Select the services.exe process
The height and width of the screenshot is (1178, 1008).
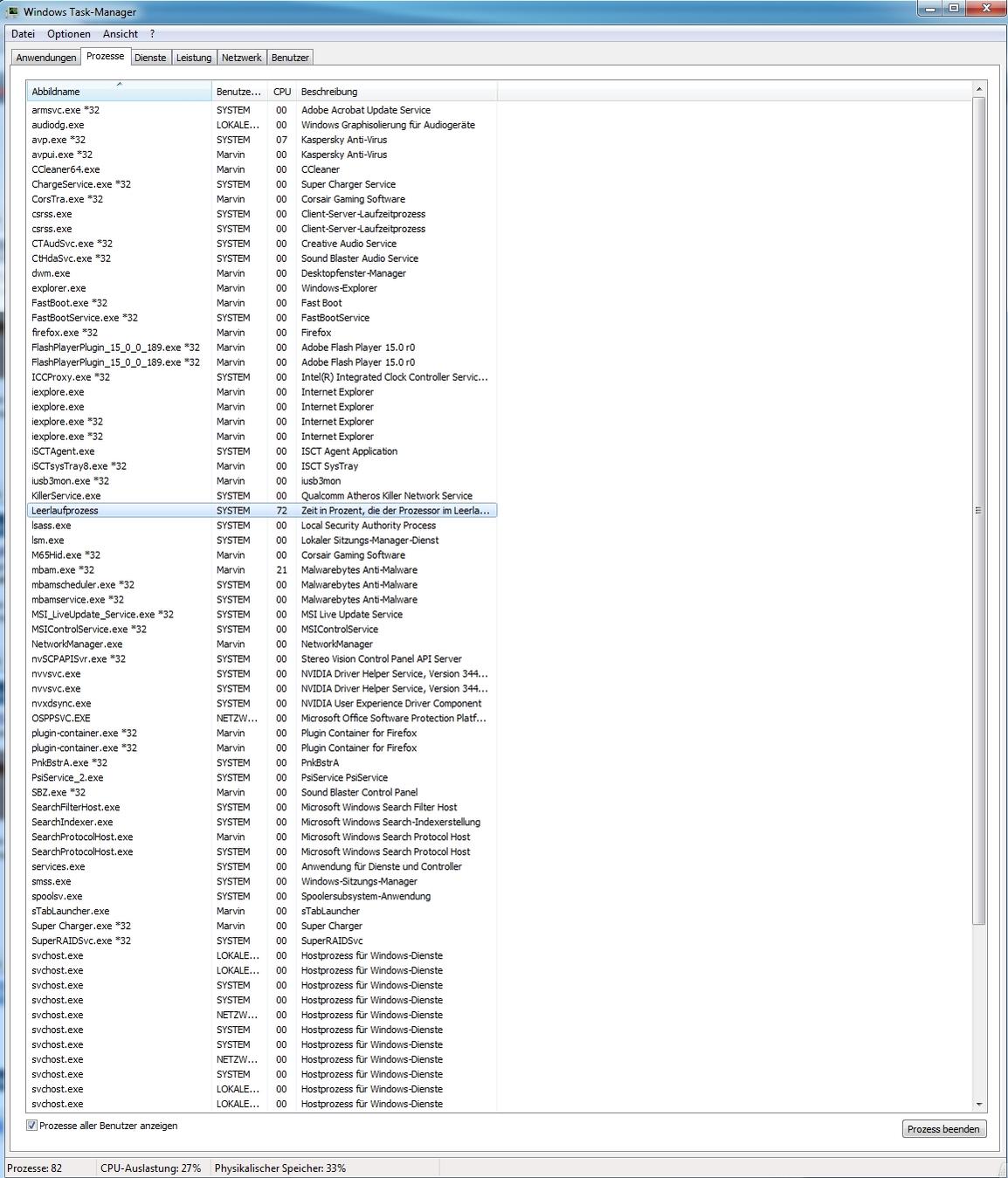pyautogui.click(x=262, y=867)
